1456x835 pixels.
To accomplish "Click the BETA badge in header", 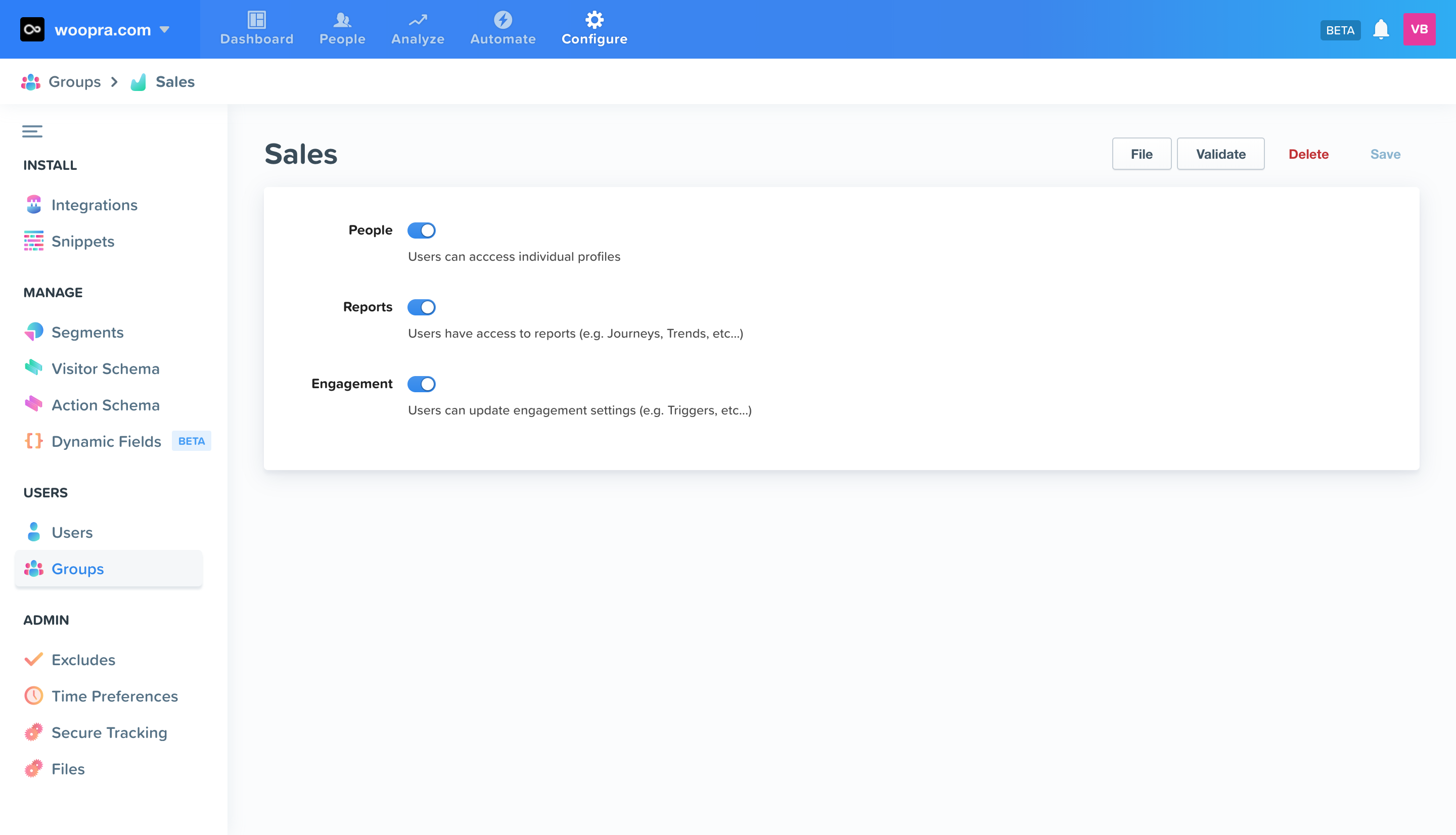I will pyautogui.click(x=1340, y=30).
